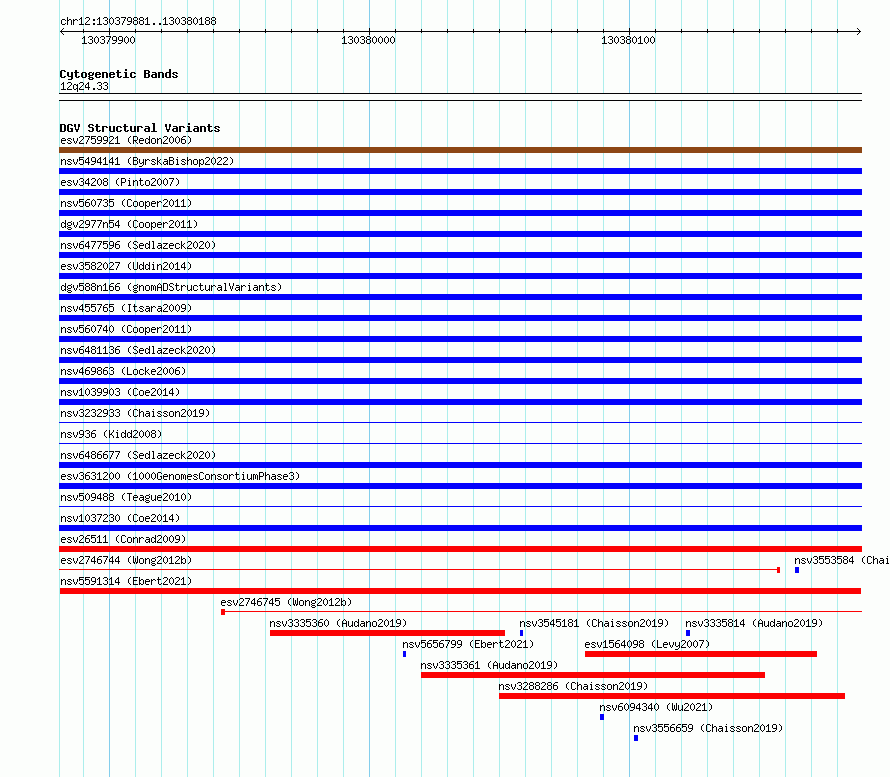This screenshot has height=777, width=890.
Task: Select nsv455765 (Itsara2009) label
Action: click(126, 308)
